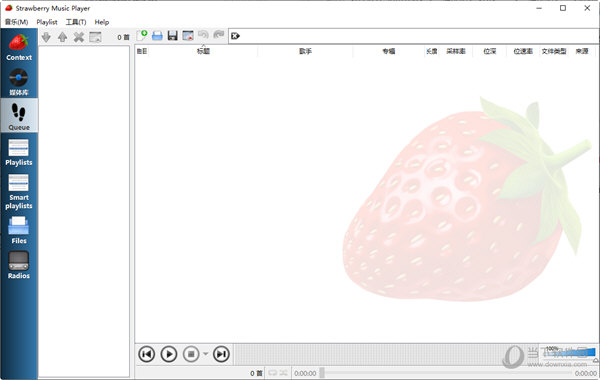Sort by the 采样率 column header

tap(456, 51)
